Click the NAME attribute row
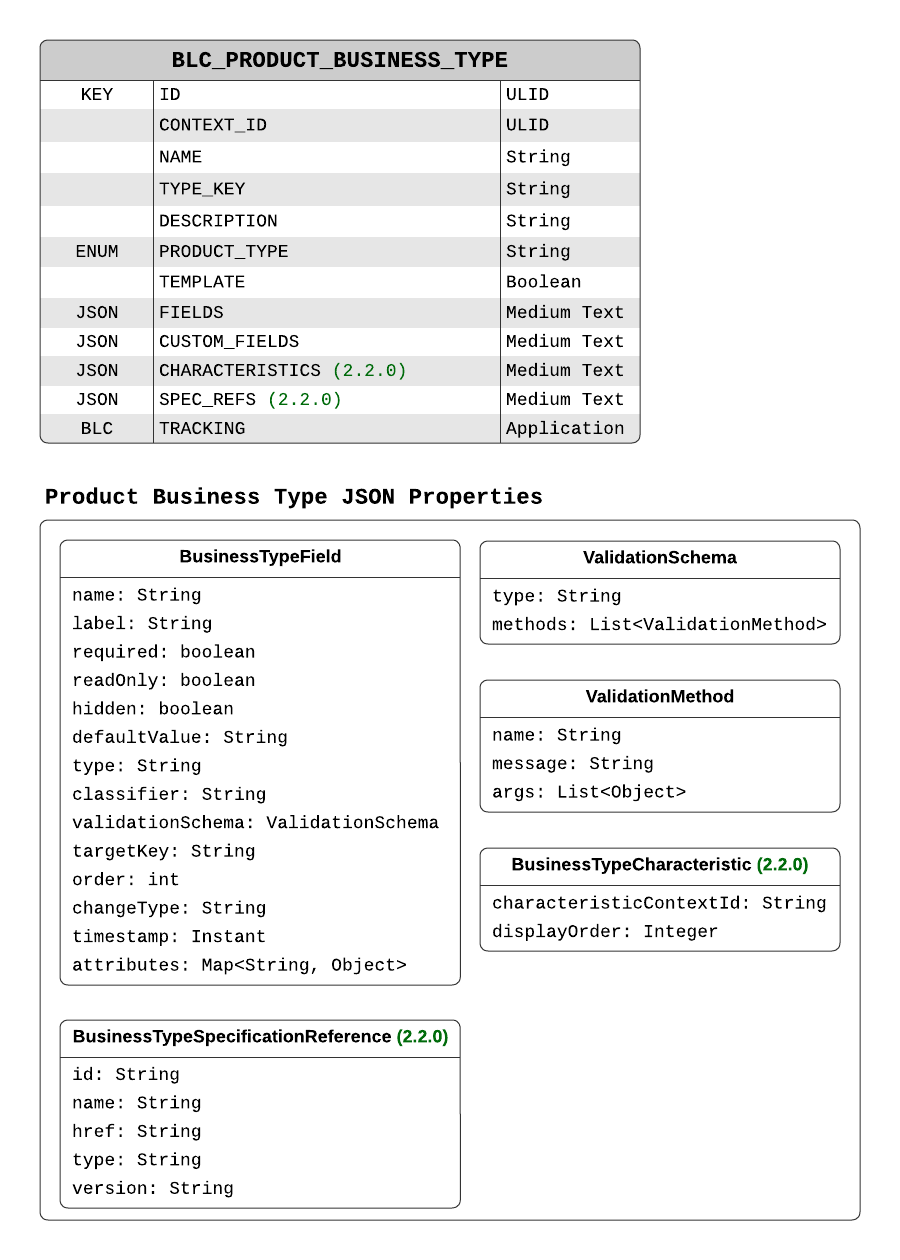The height and width of the screenshot is (1260, 900). [x=300, y=156]
